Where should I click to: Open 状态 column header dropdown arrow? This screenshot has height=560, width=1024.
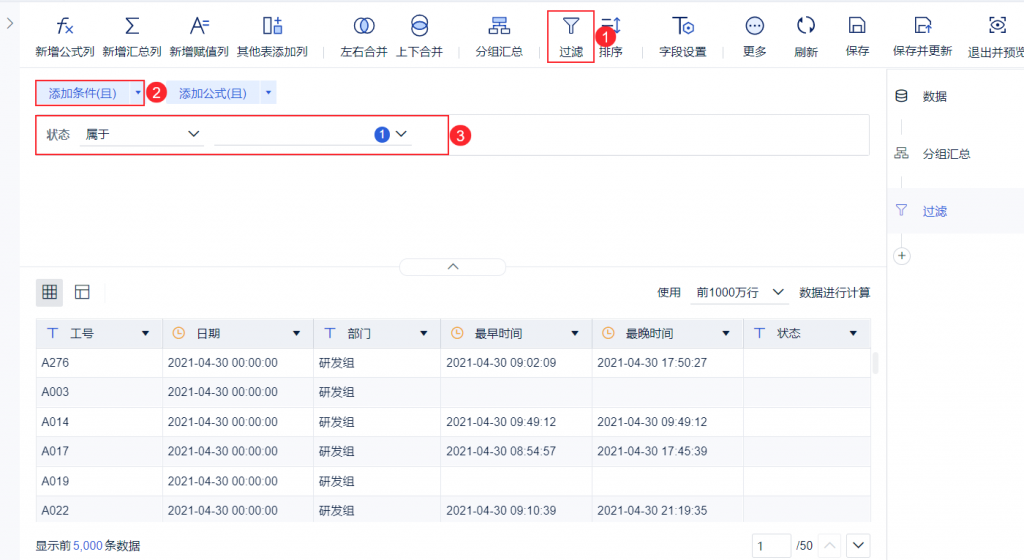[854, 334]
